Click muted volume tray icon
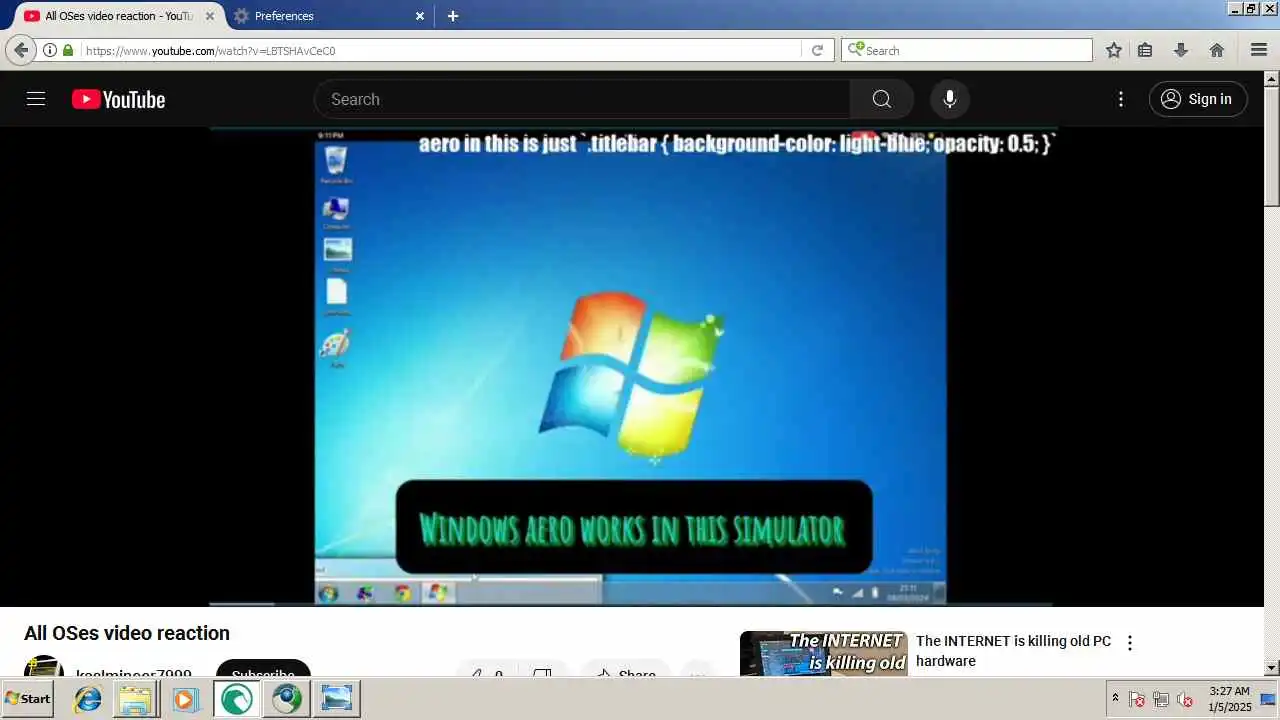The image size is (1280, 720). (x=1185, y=699)
